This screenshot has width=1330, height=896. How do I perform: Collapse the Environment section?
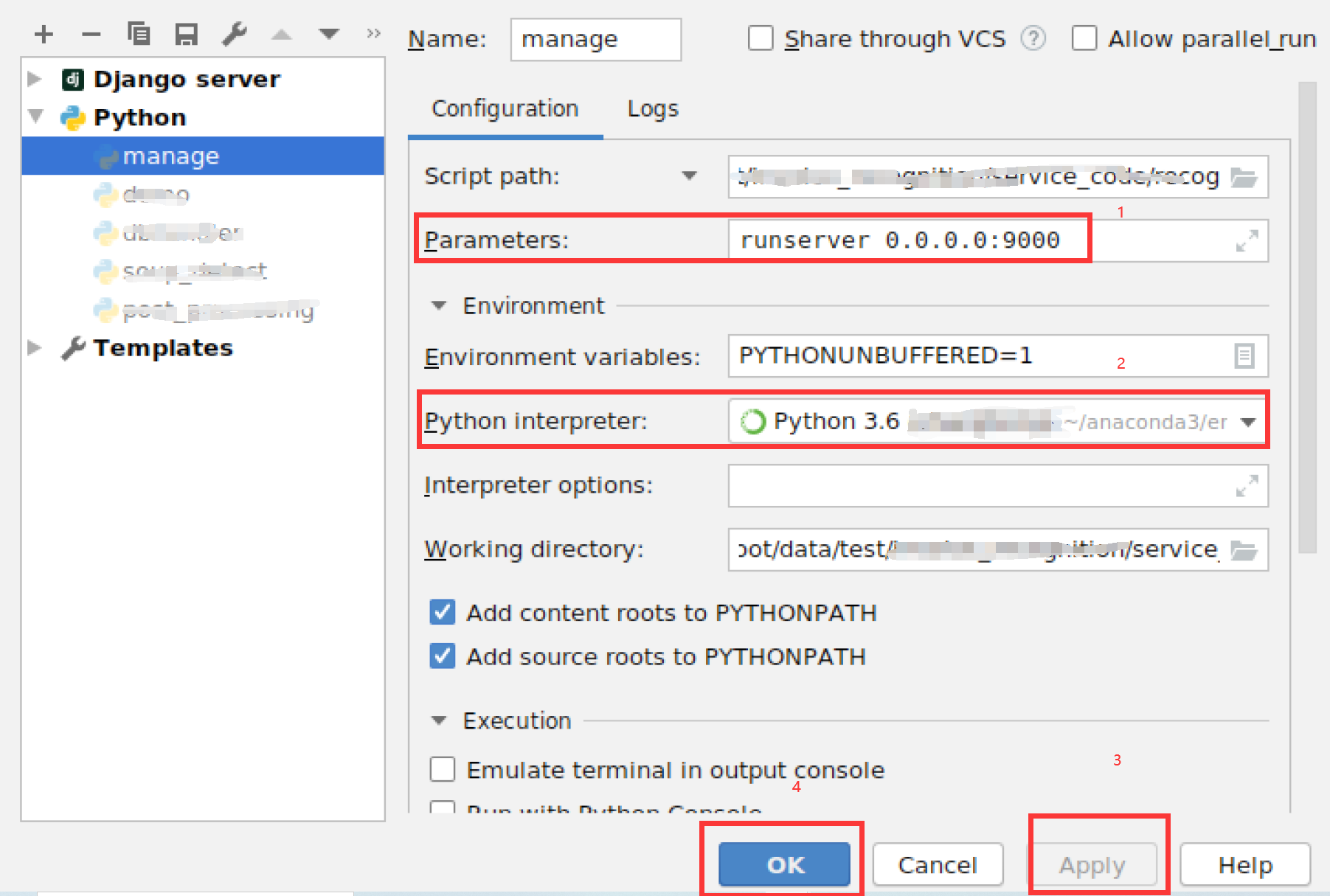[x=439, y=305]
